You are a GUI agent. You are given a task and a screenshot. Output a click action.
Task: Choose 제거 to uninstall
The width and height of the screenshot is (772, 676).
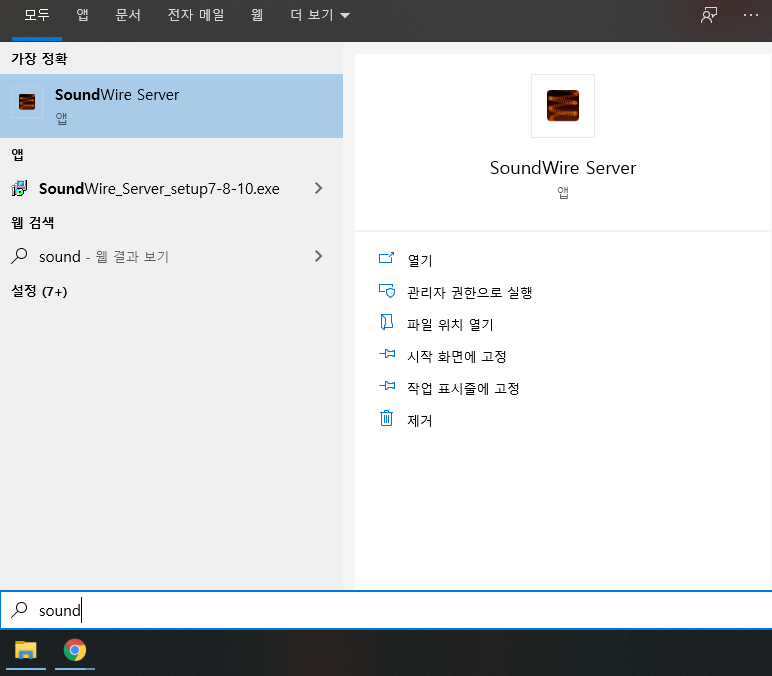(x=419, y=420)
